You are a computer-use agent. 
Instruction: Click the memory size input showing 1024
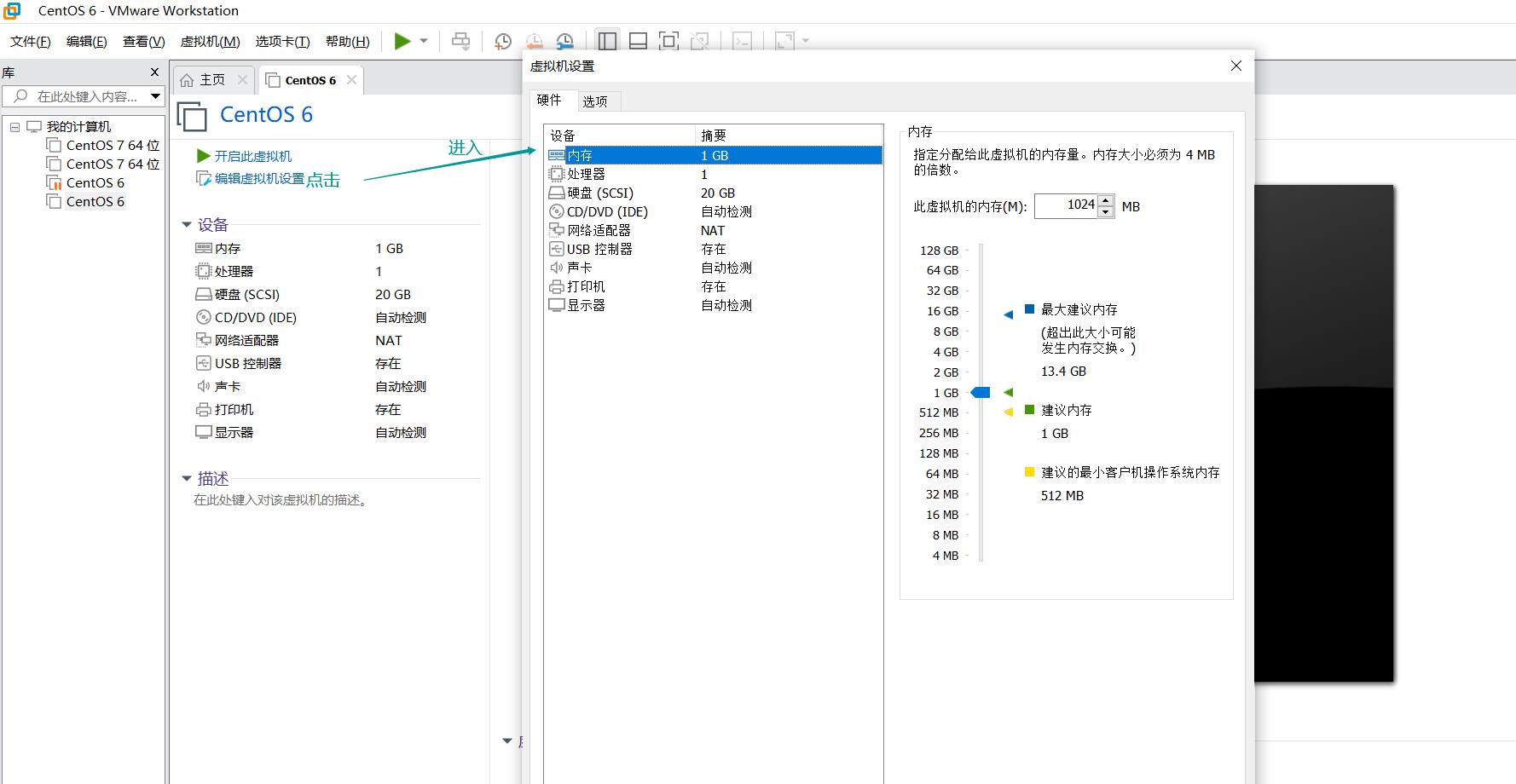point(1066,205)
